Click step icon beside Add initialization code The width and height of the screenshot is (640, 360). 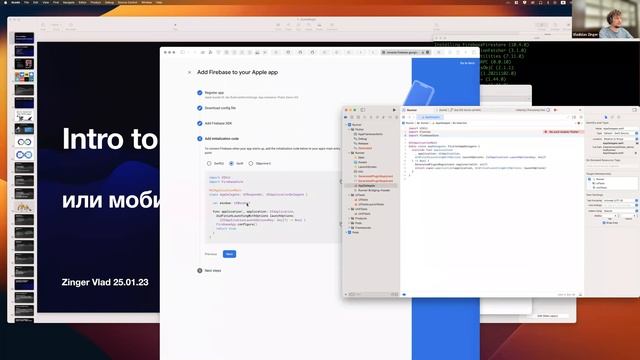200,139
